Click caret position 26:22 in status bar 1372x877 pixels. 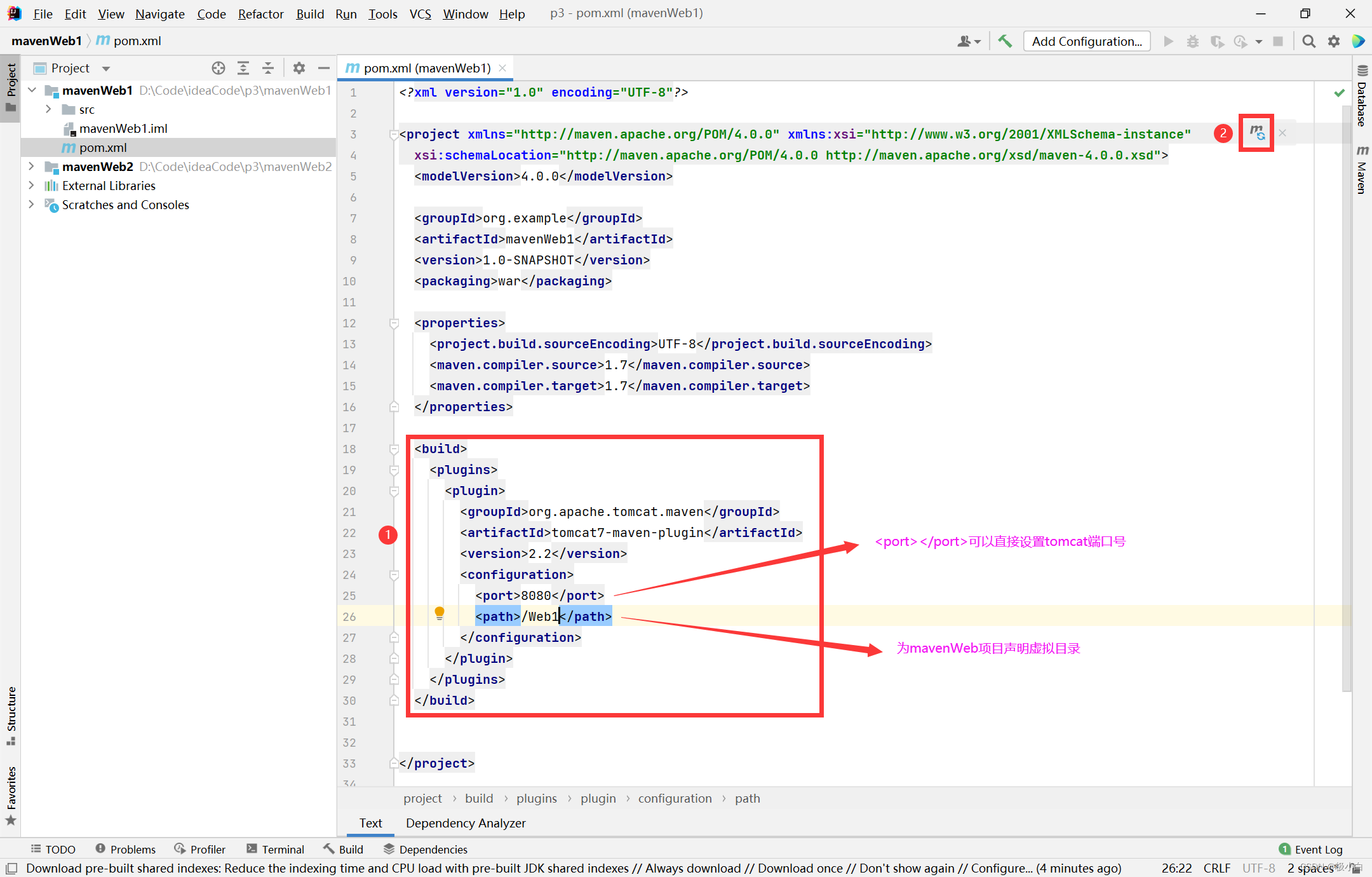coord(1176,868)
